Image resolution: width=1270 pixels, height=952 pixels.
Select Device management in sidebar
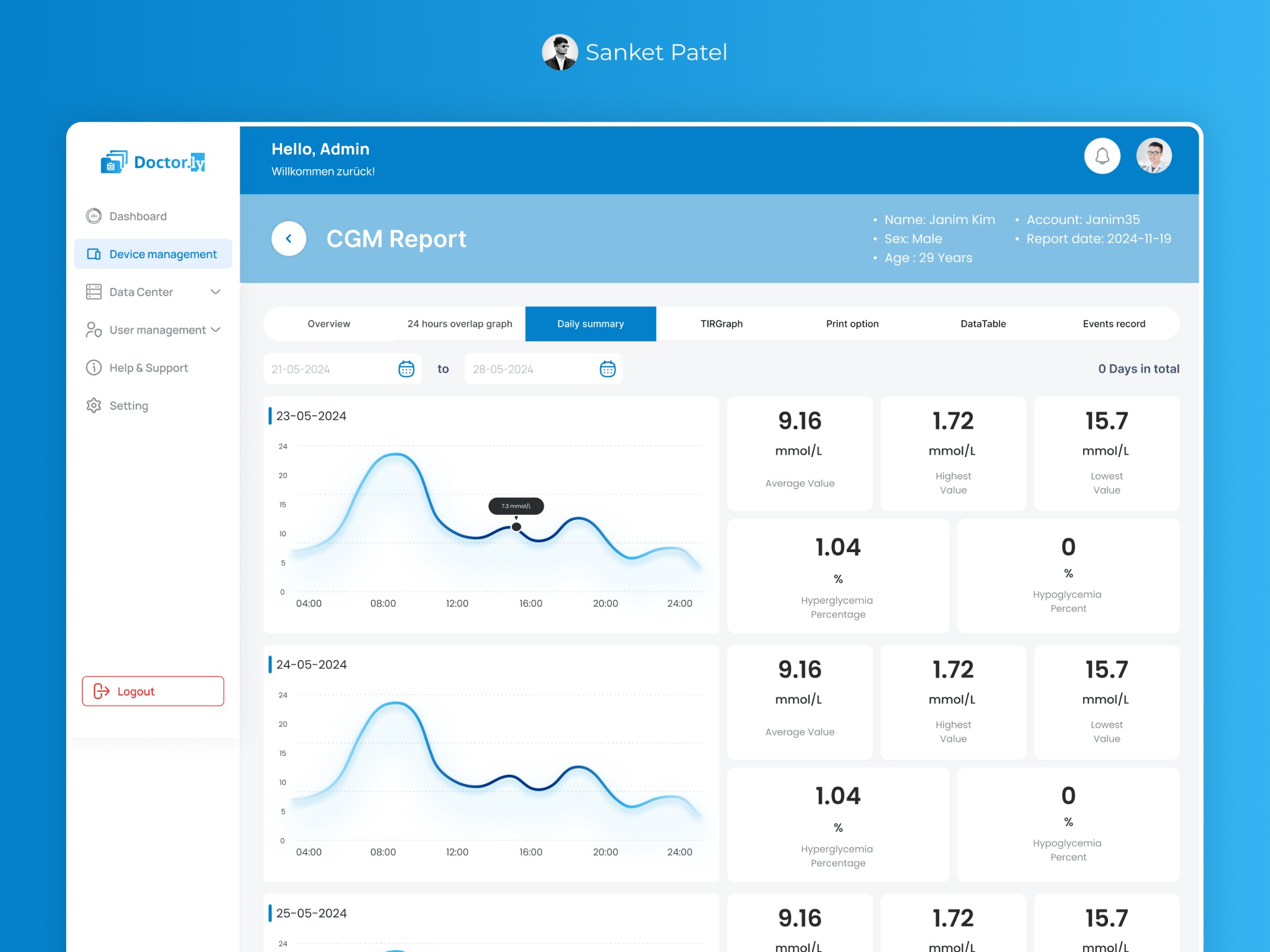pyautogui.click(x=153, y=254)
